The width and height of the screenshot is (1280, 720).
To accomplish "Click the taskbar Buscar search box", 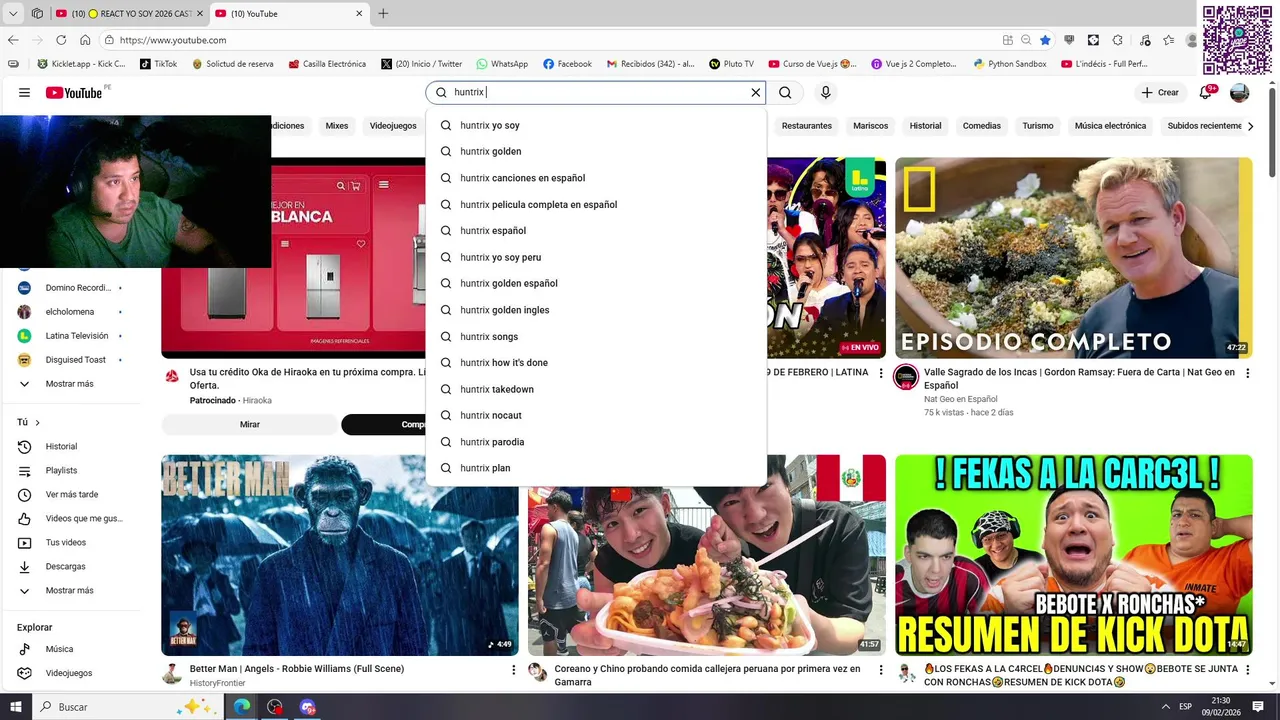I will [126, 707].
